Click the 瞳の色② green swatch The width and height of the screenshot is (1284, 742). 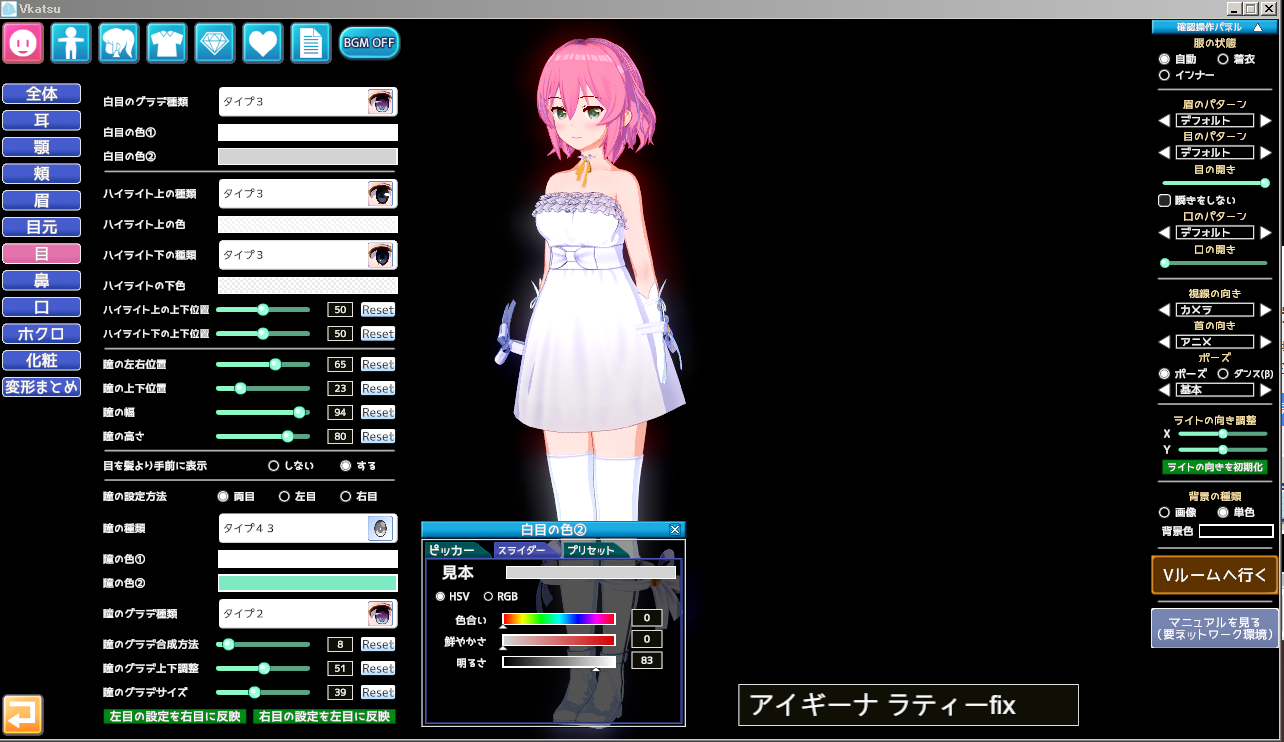(307, 583)
